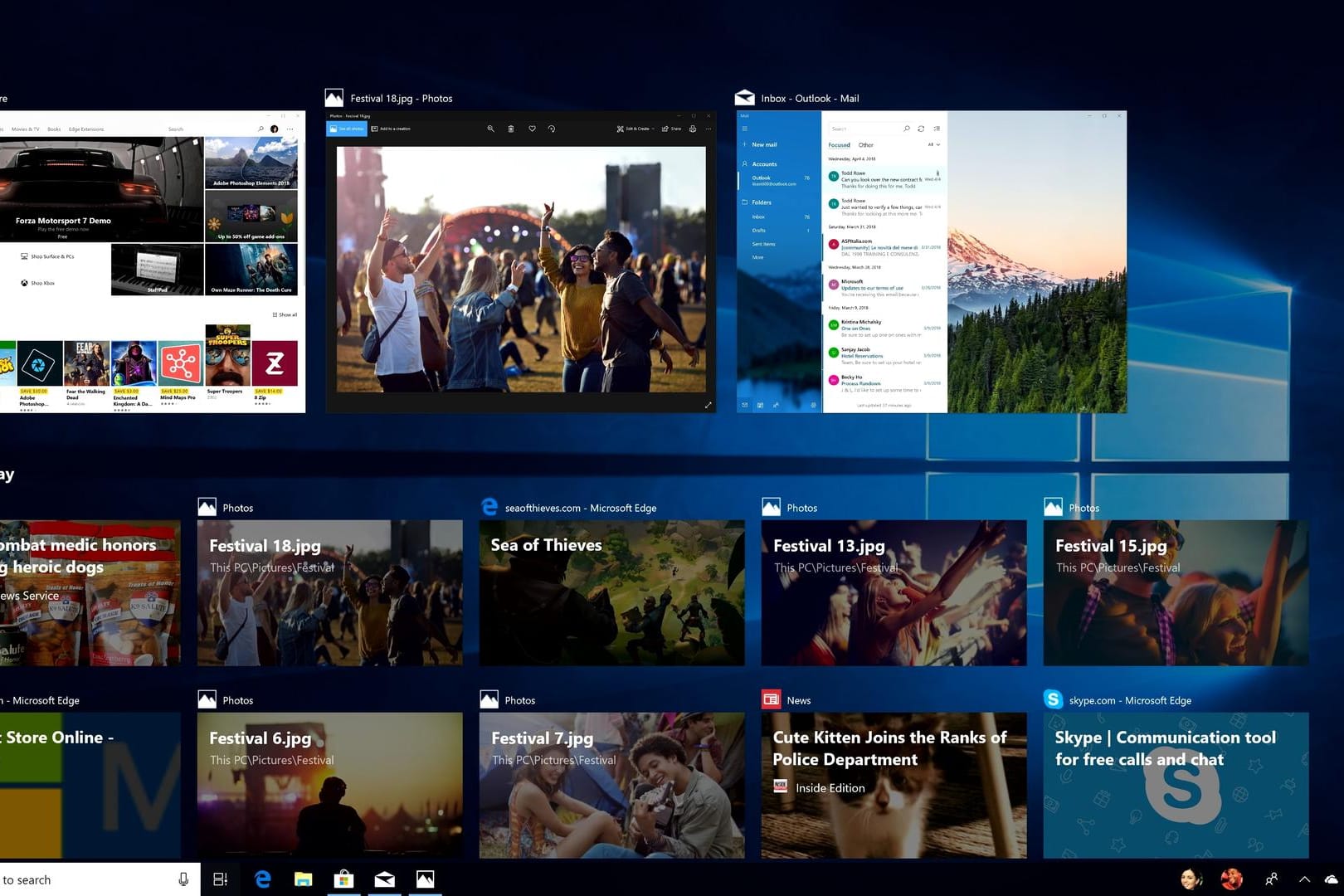Open the Mail app taskbar icon

click(384, 879)
